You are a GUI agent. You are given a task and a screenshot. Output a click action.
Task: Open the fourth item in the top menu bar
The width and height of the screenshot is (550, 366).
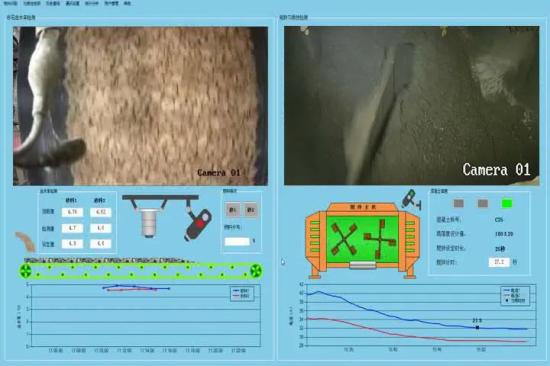pyautogui.click(x=73, y=3)
